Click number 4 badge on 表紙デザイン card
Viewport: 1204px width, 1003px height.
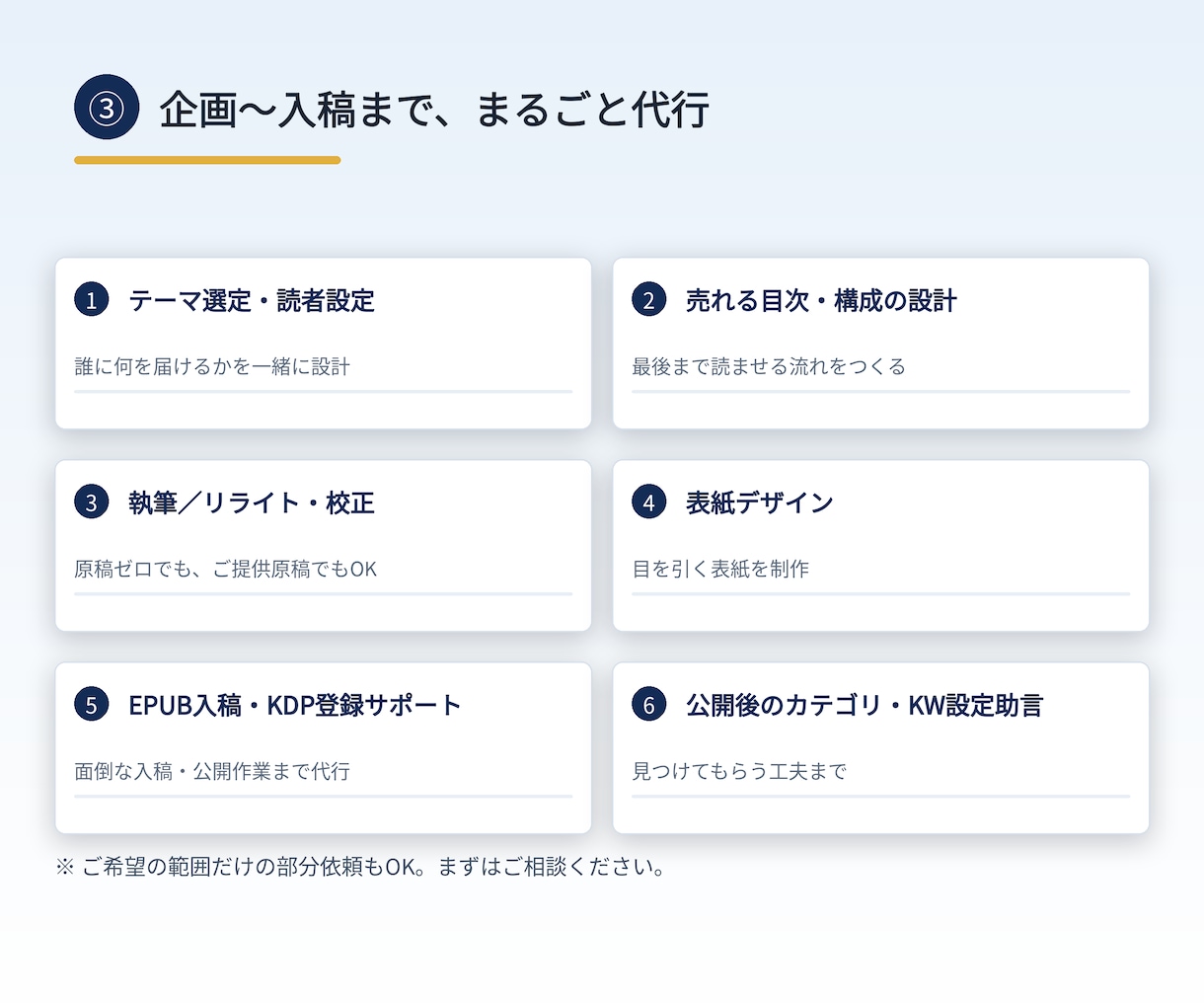649,502
